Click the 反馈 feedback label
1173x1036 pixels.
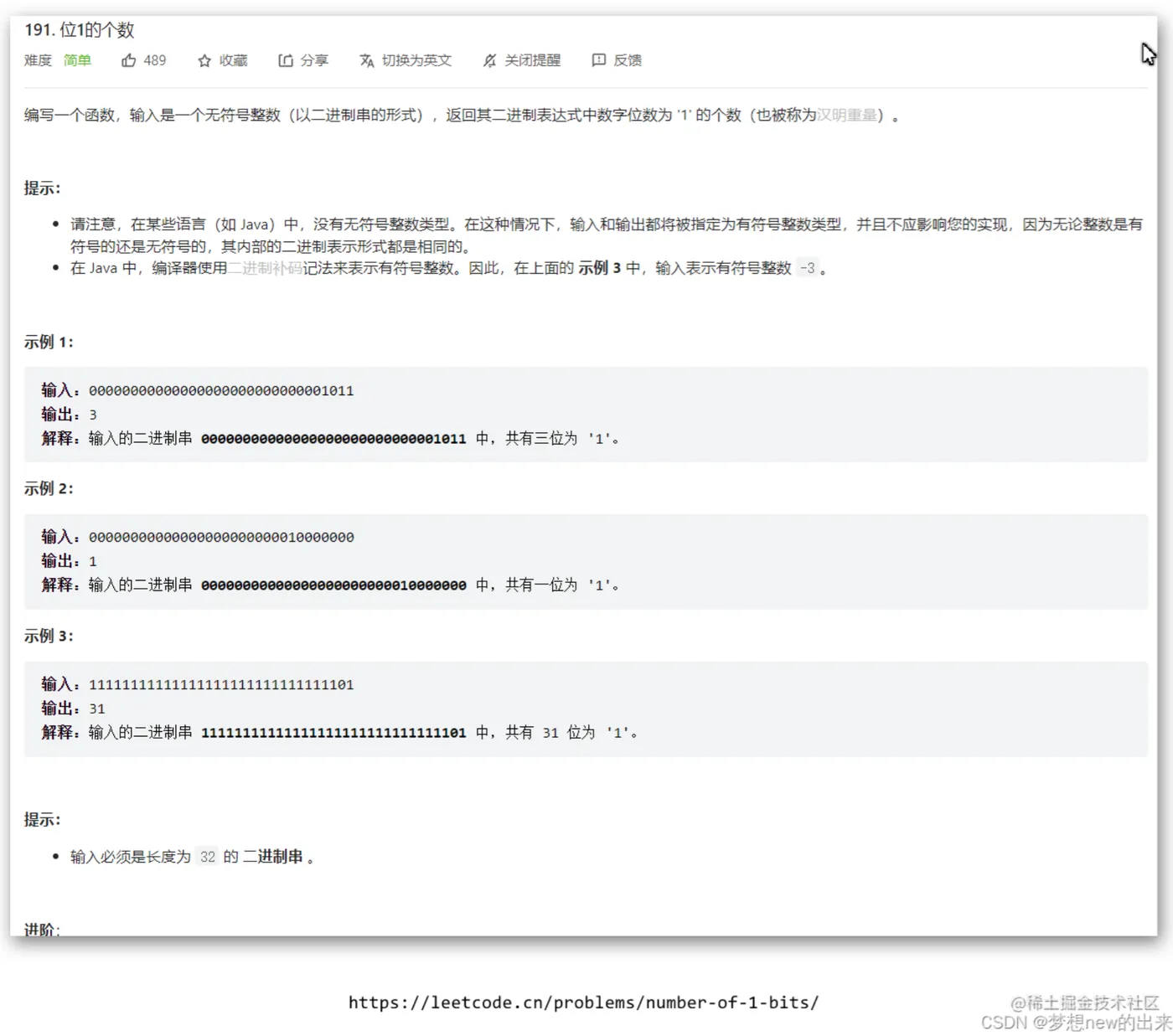click(x=628, y=60)
